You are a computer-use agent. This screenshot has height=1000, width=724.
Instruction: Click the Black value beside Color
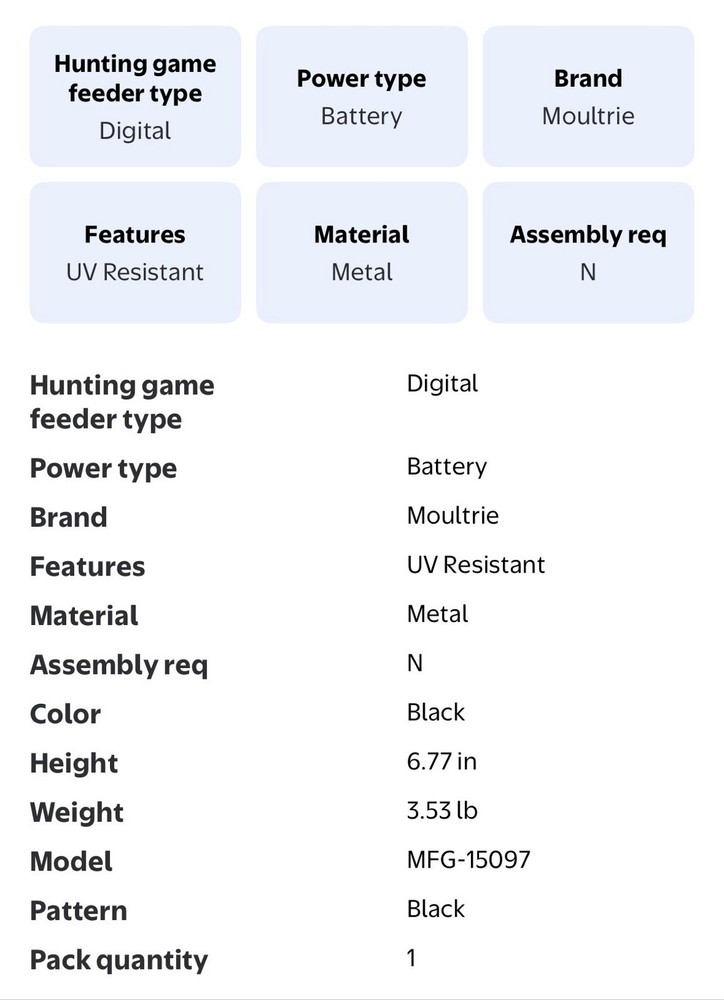coord(436,712)
